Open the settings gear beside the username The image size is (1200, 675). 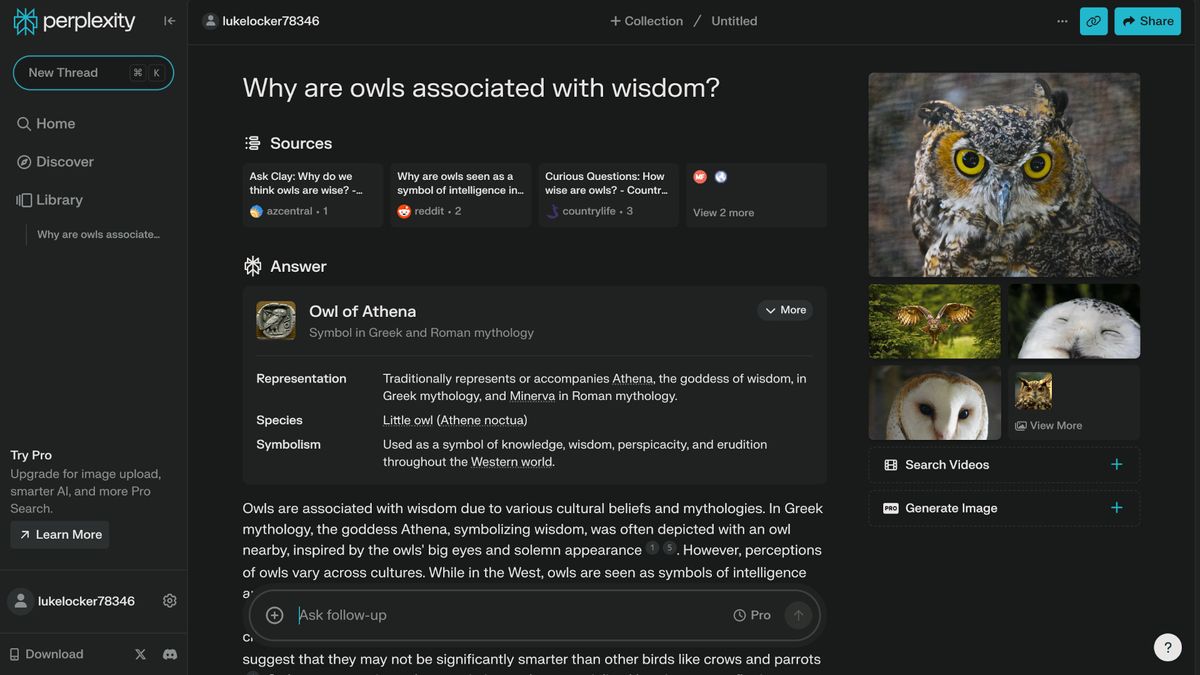tap(170, 601)
